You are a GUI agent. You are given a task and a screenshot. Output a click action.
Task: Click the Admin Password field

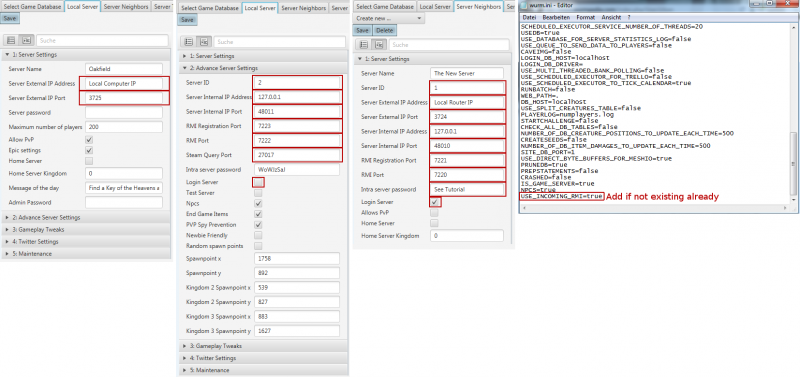124,203
